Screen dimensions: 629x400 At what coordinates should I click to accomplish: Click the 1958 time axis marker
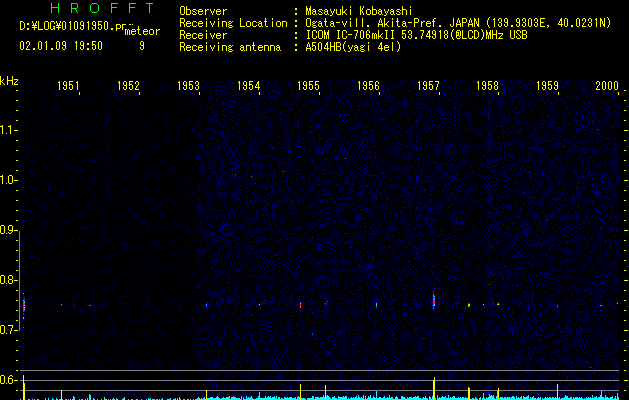pos(487,85)
